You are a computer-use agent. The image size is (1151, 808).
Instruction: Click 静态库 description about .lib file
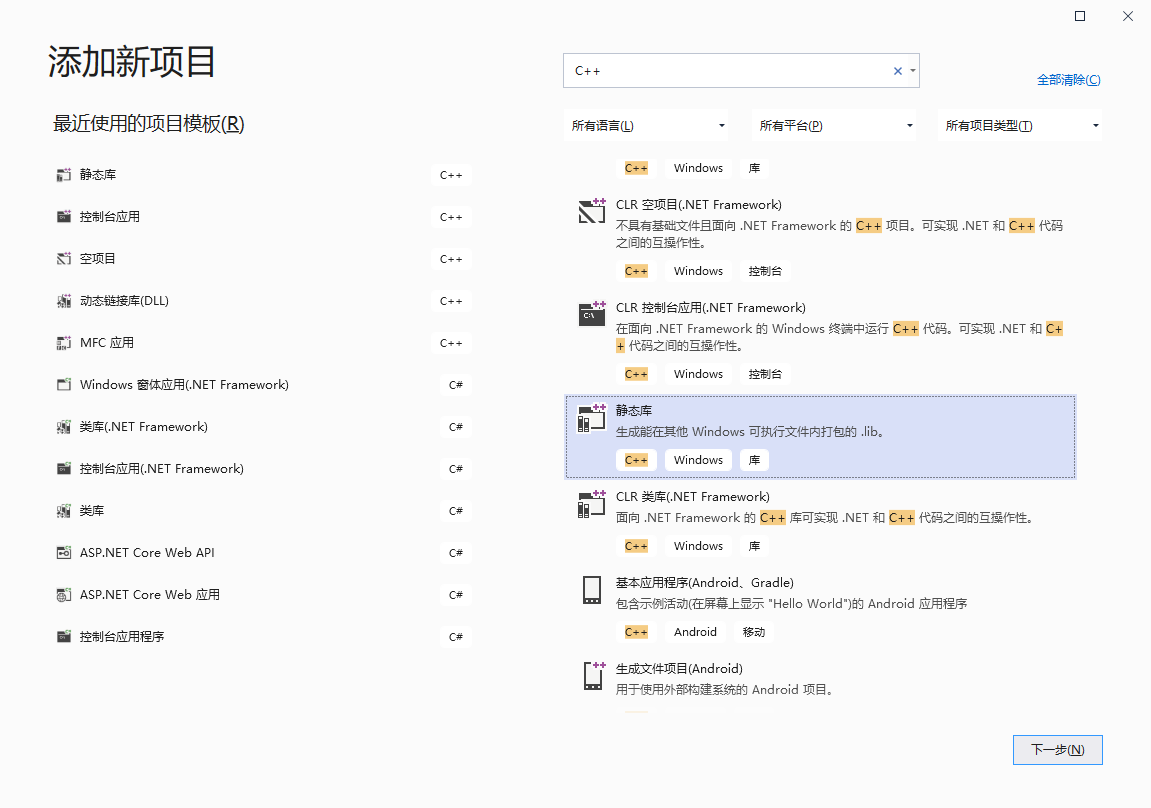point(752,432)
